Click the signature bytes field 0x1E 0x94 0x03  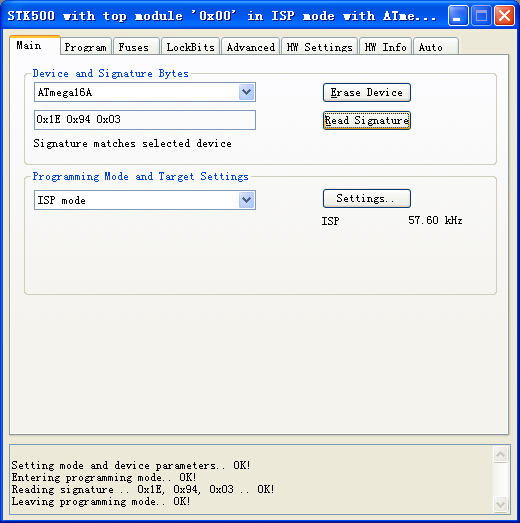click(145, 120)
